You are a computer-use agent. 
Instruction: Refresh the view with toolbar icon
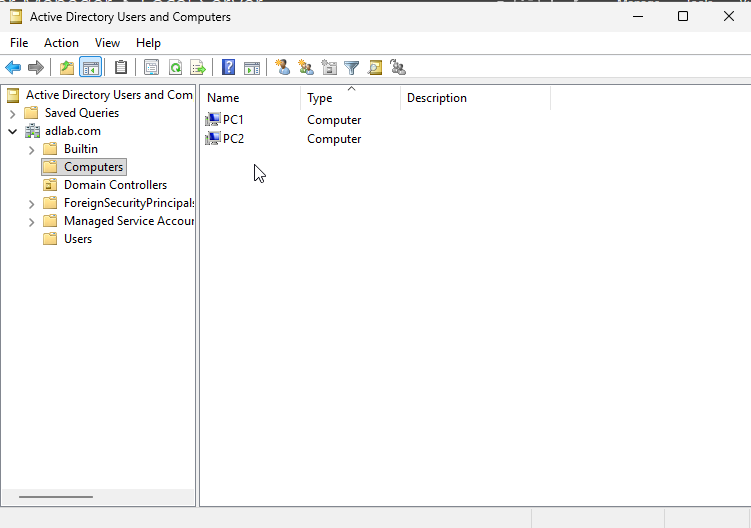pyautogui.click(x=175, y=68)
